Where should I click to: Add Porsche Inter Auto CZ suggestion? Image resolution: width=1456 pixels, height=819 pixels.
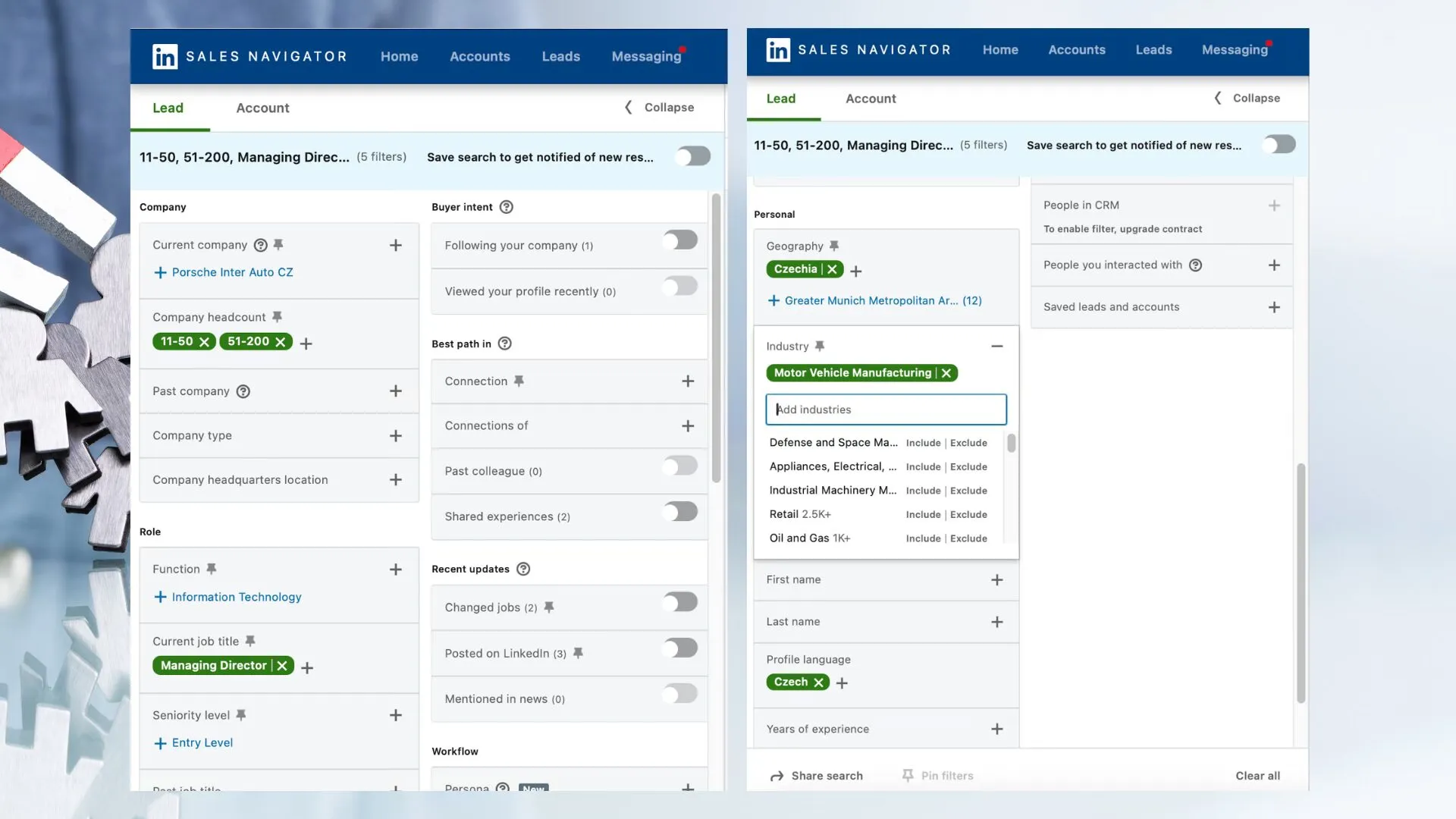223,272
